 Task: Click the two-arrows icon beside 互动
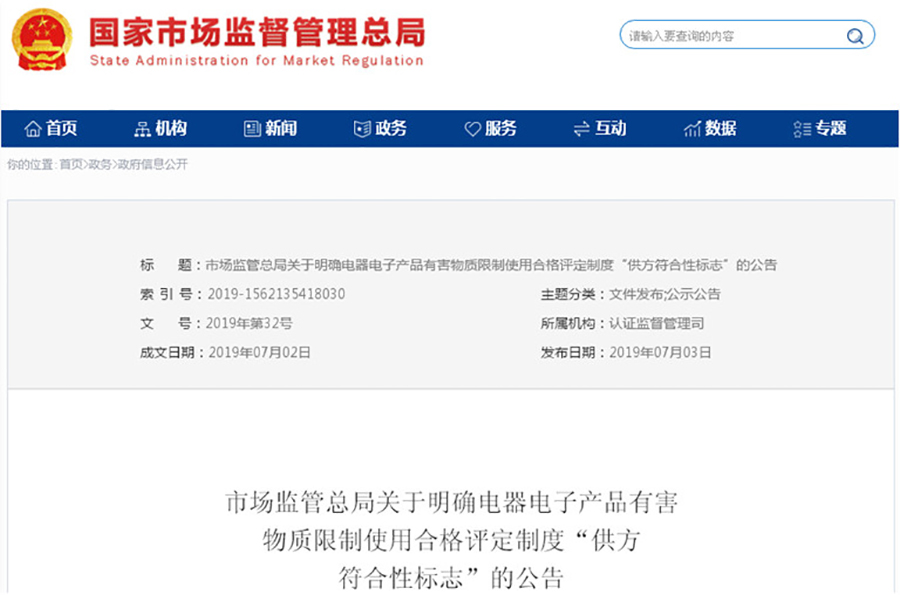coord(582,129)
